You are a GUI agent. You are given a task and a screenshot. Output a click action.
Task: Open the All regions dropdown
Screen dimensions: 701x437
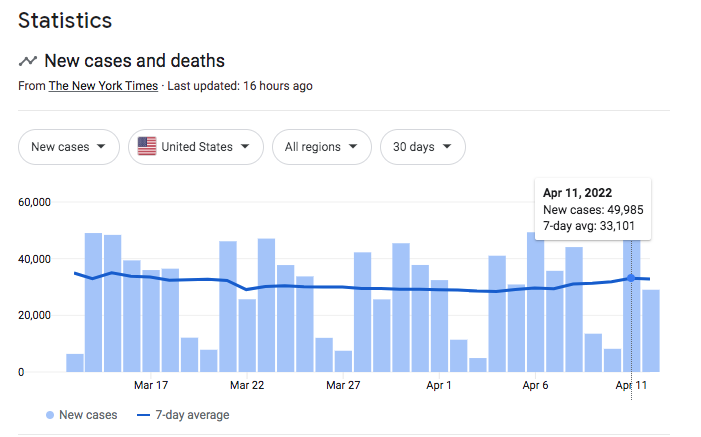click(x=321, y=147)
